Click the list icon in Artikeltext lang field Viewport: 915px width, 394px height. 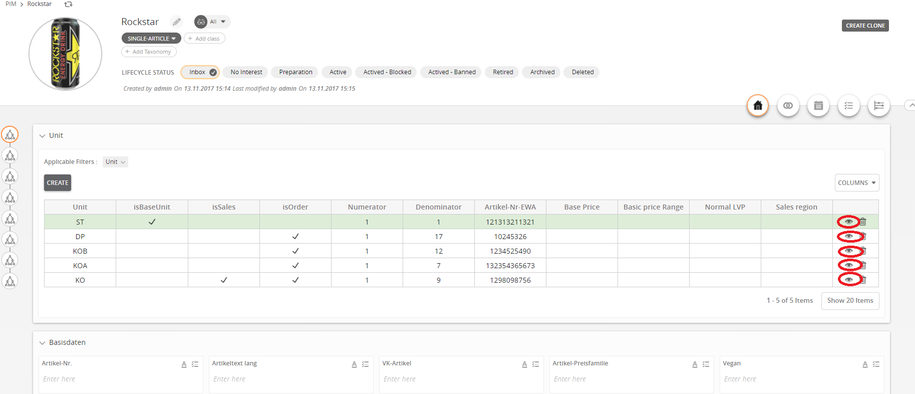(365, 364)
